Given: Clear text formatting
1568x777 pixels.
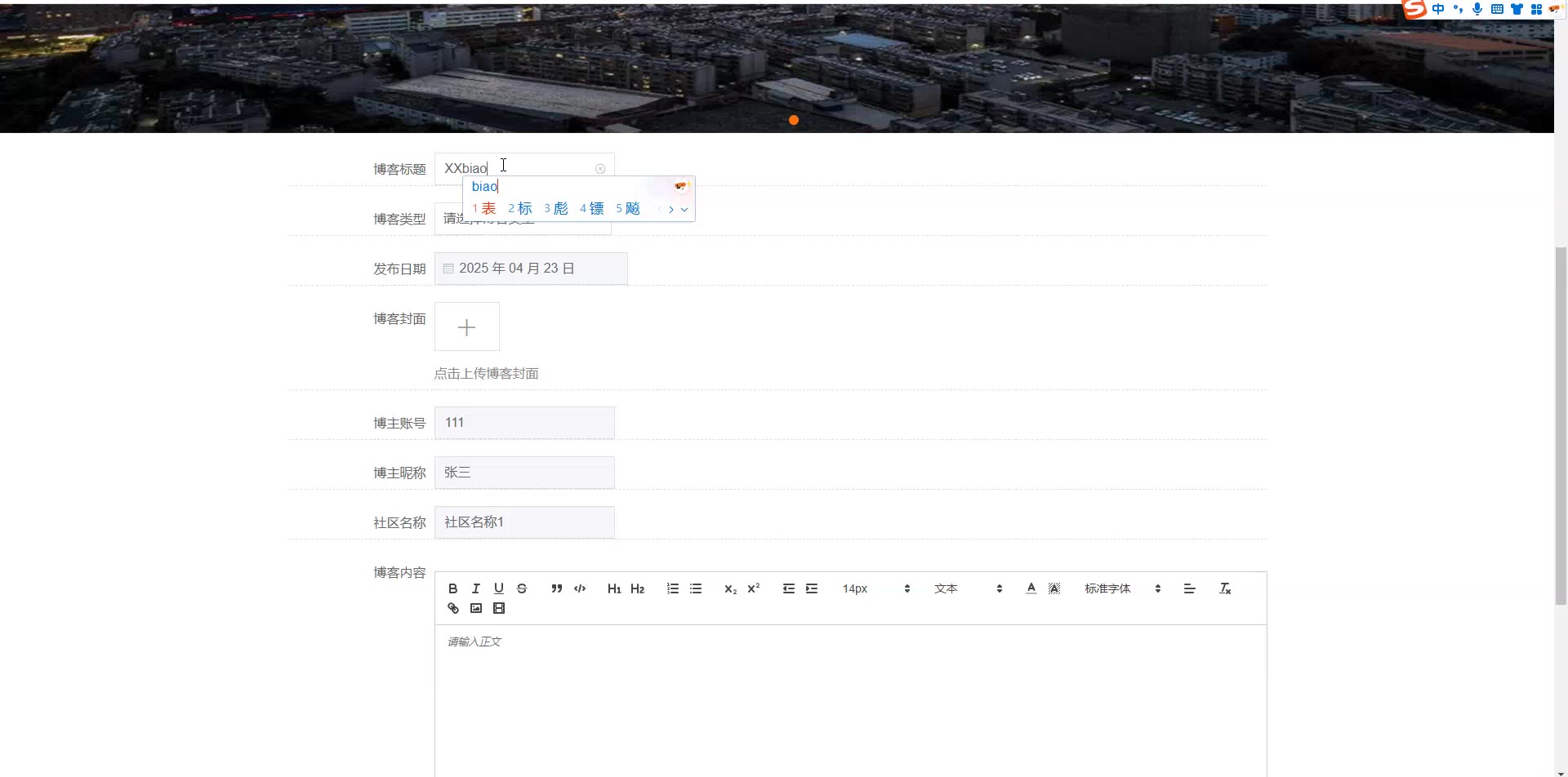Looking at the screenshot, I should point(1225,588).
